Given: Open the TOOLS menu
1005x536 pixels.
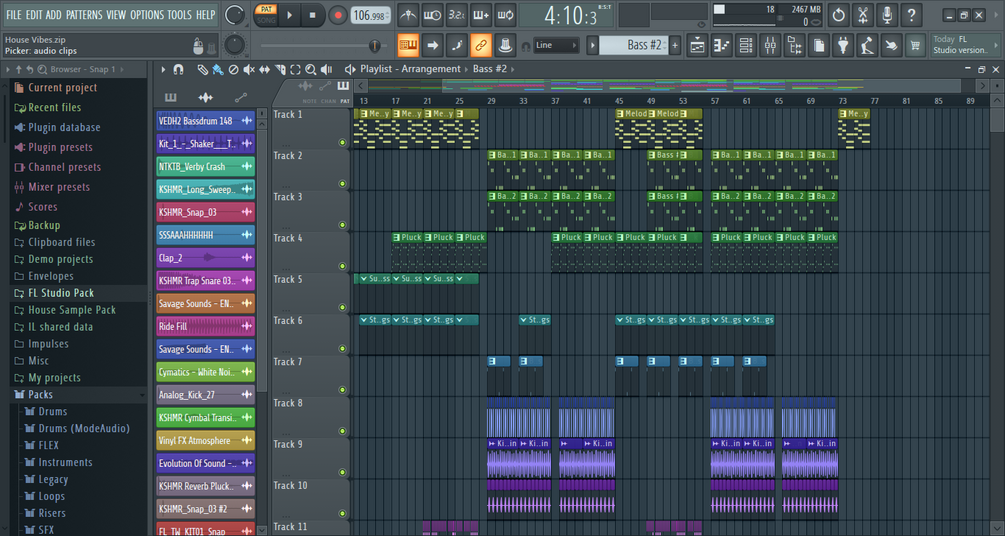Looking at the screenshot, I should point(179,15).
